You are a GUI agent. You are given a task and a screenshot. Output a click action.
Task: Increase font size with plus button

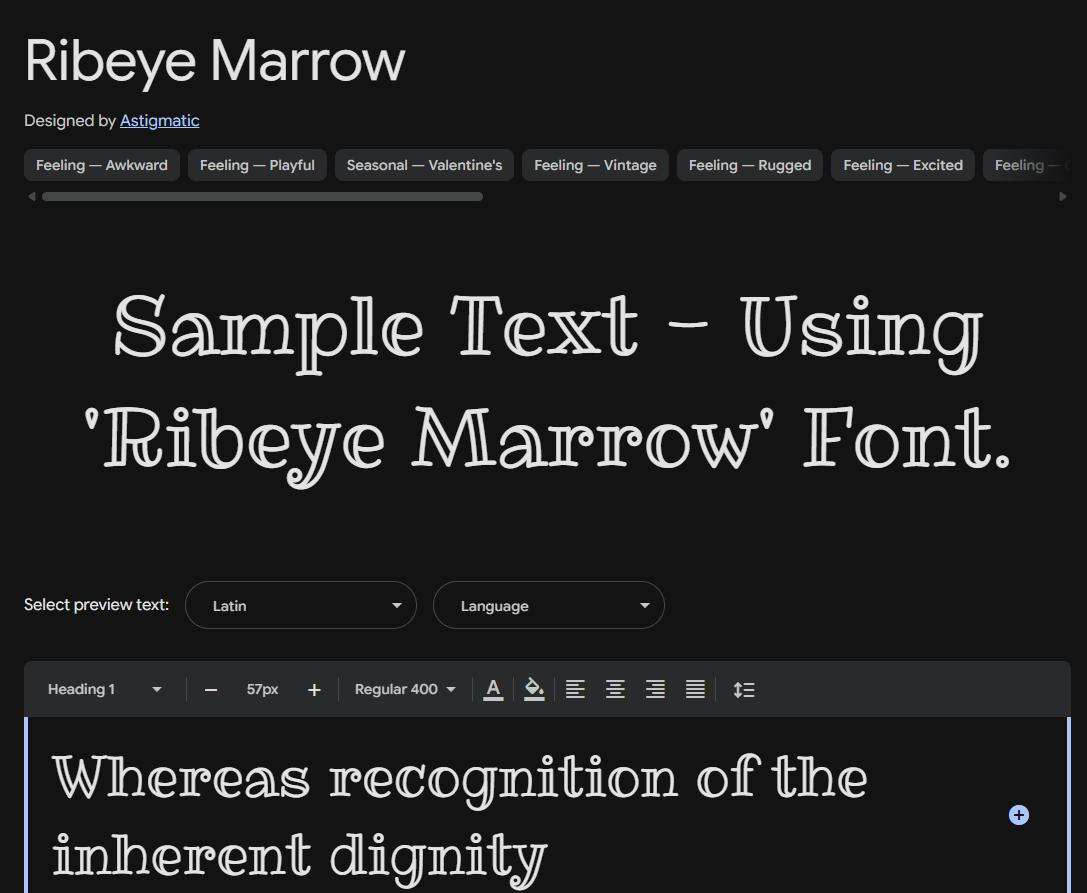click(x=314, y=690)
